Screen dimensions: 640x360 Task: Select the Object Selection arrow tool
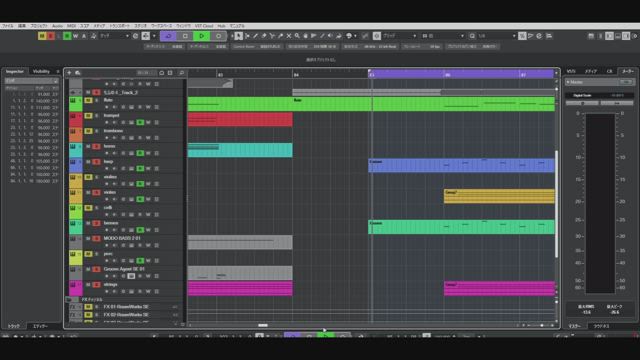coord(238,36)
